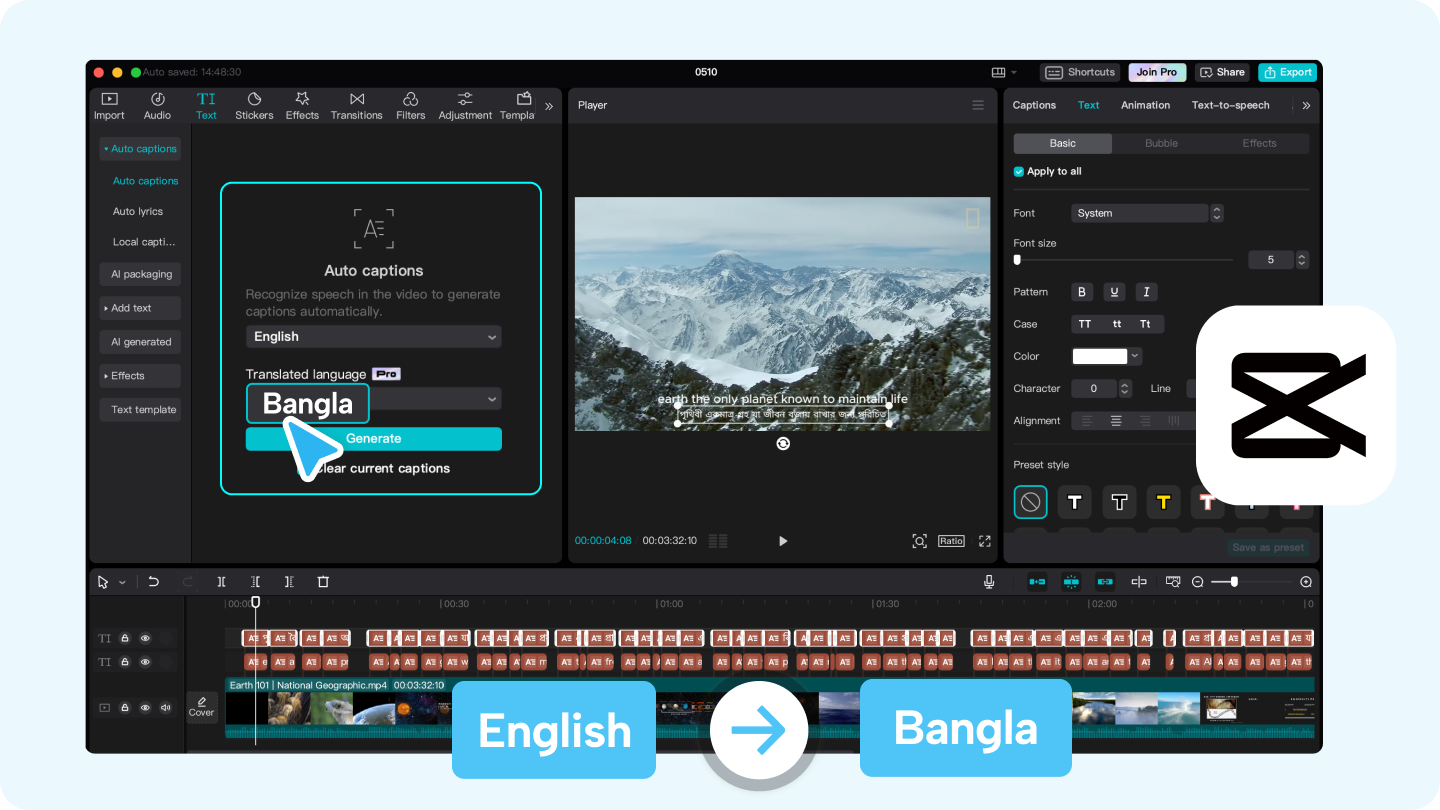Screen dimensions: 1440x810
Task: Open the Translated language dropdown arrow
Action: pyautogui.click(x=492, y=400)
